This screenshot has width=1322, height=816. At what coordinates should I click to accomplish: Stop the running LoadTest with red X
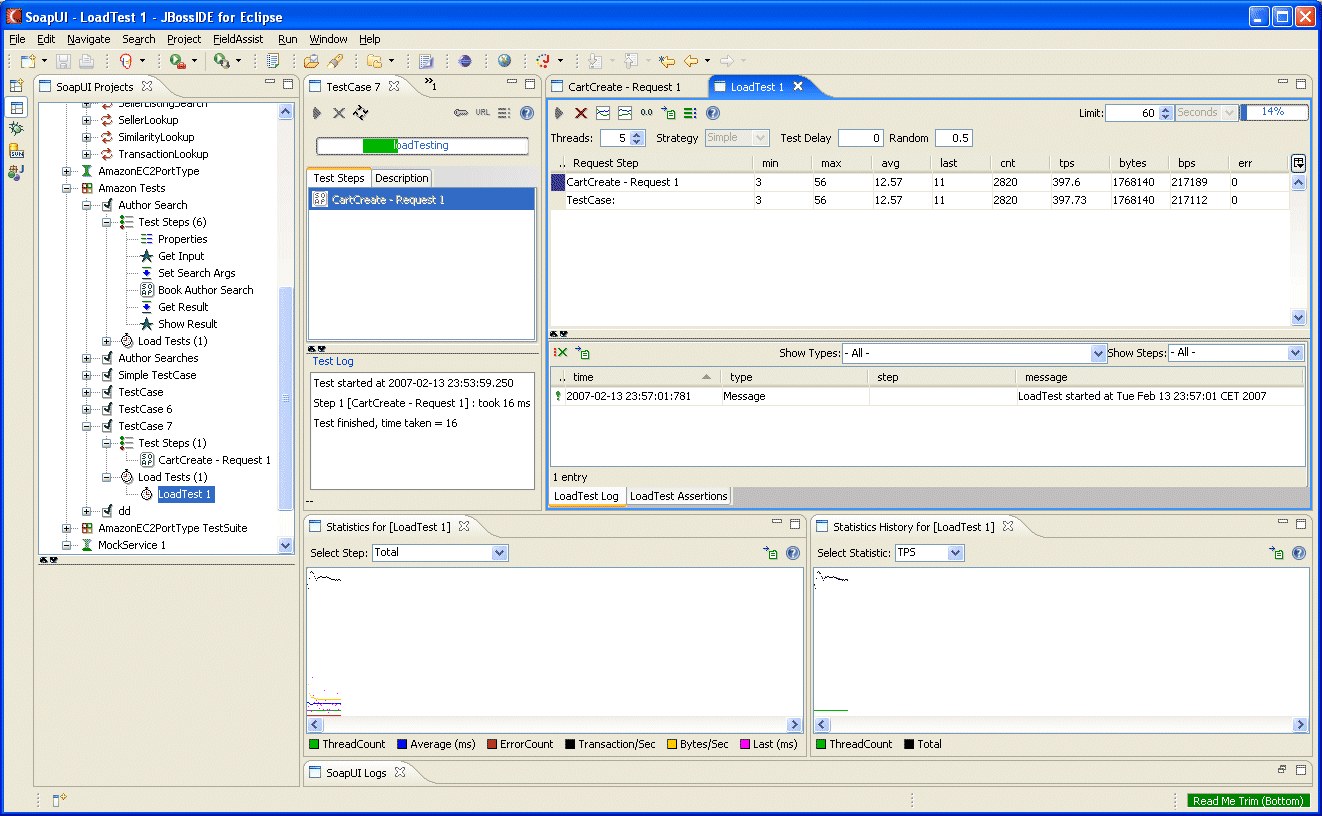580,111
